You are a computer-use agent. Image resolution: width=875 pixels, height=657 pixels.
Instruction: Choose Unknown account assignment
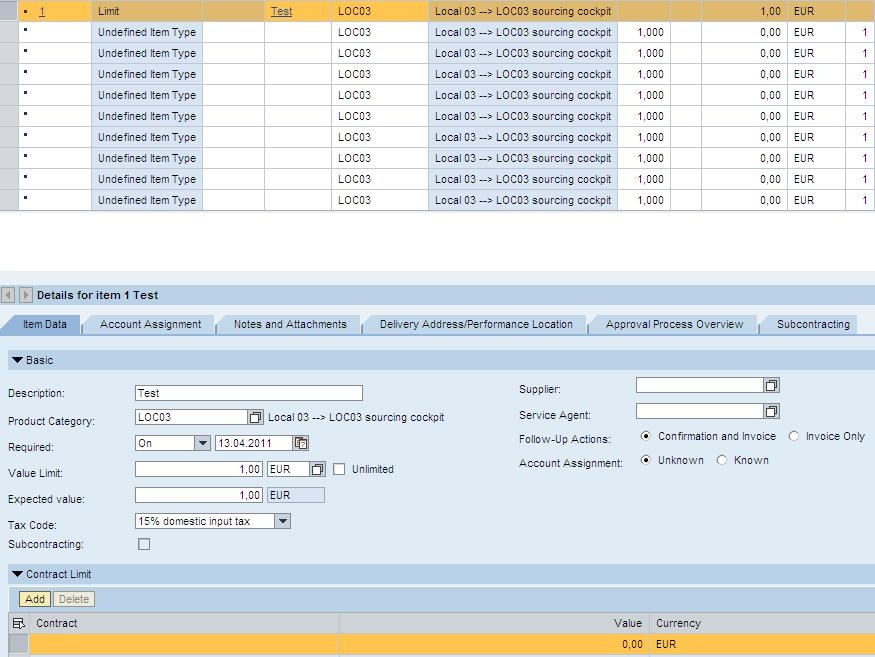pyautogui.click(x=646, y=460)
